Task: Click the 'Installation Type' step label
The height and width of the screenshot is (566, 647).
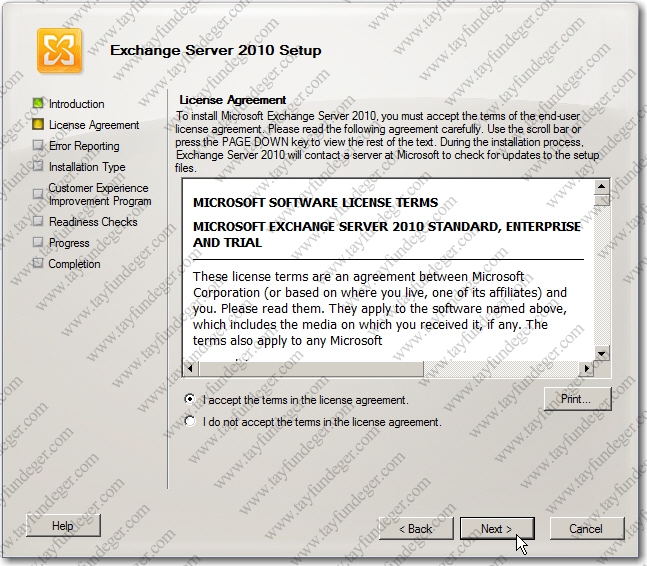Action: tap(87, 167)
